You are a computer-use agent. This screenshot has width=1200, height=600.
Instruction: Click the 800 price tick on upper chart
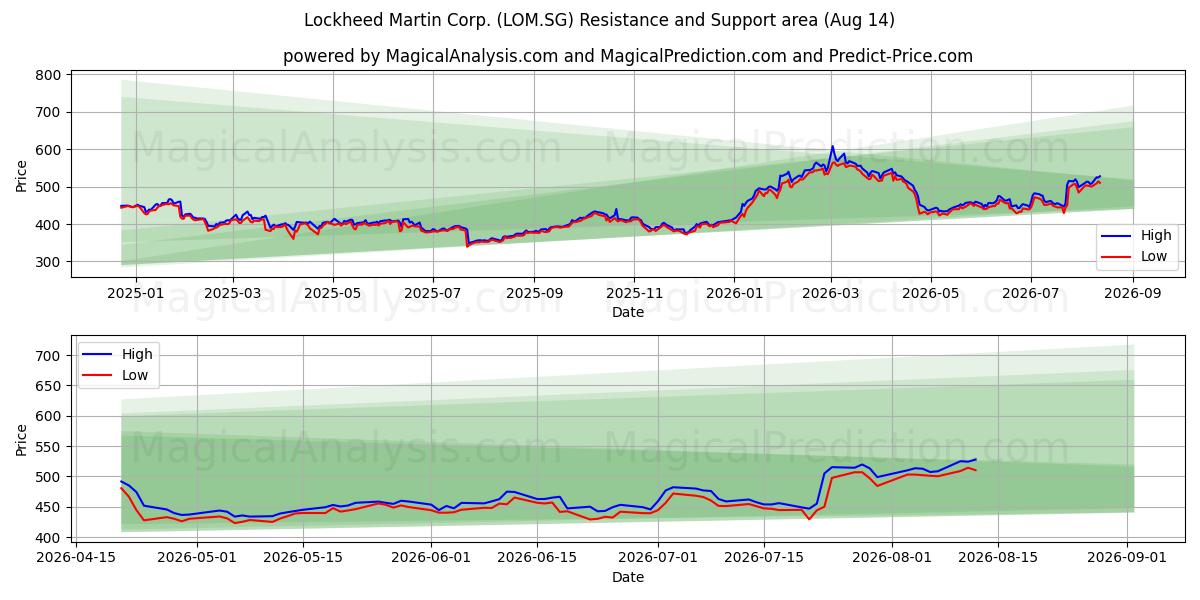click(x=49, y=75)
